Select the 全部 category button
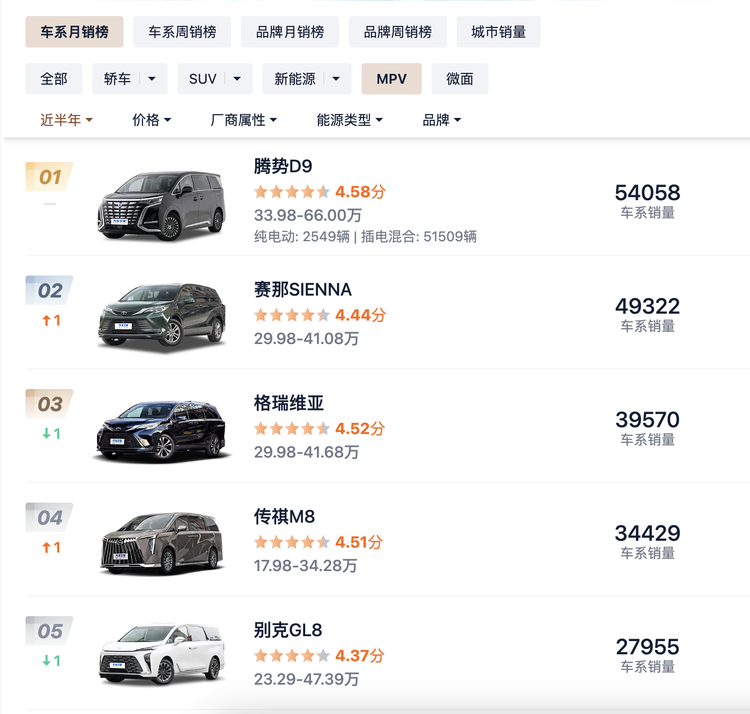This screenshot has width=750, height=714. coord(54,79)
